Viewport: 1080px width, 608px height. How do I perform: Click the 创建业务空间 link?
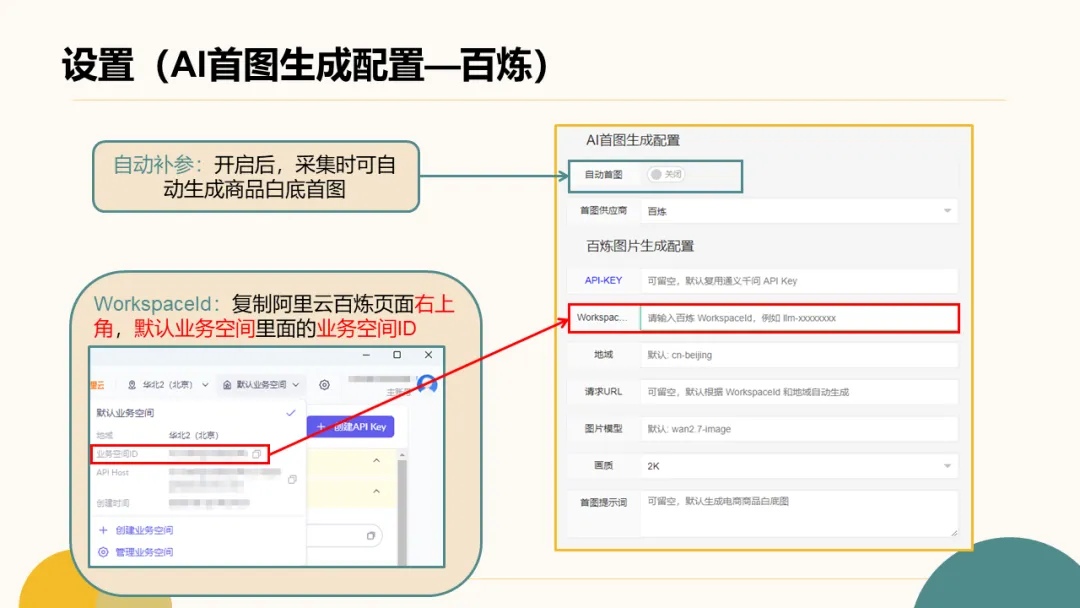(144, 530)
